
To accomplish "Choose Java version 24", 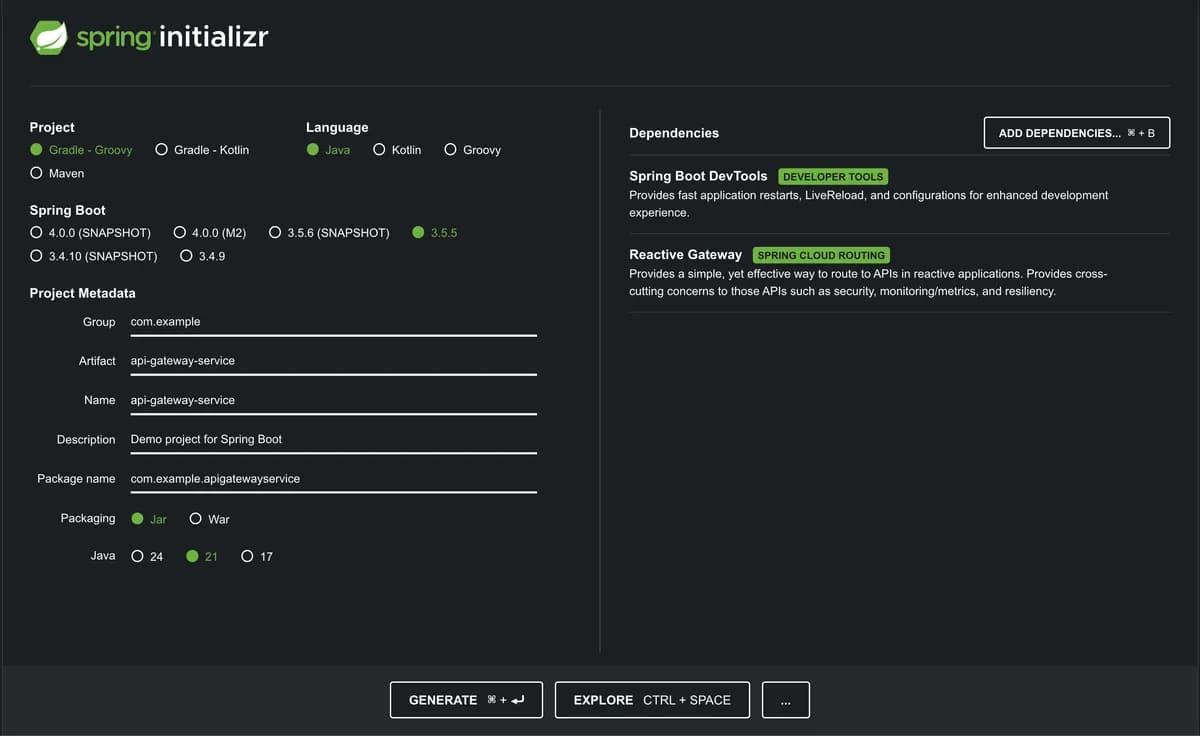I will (x=147, y=556).
